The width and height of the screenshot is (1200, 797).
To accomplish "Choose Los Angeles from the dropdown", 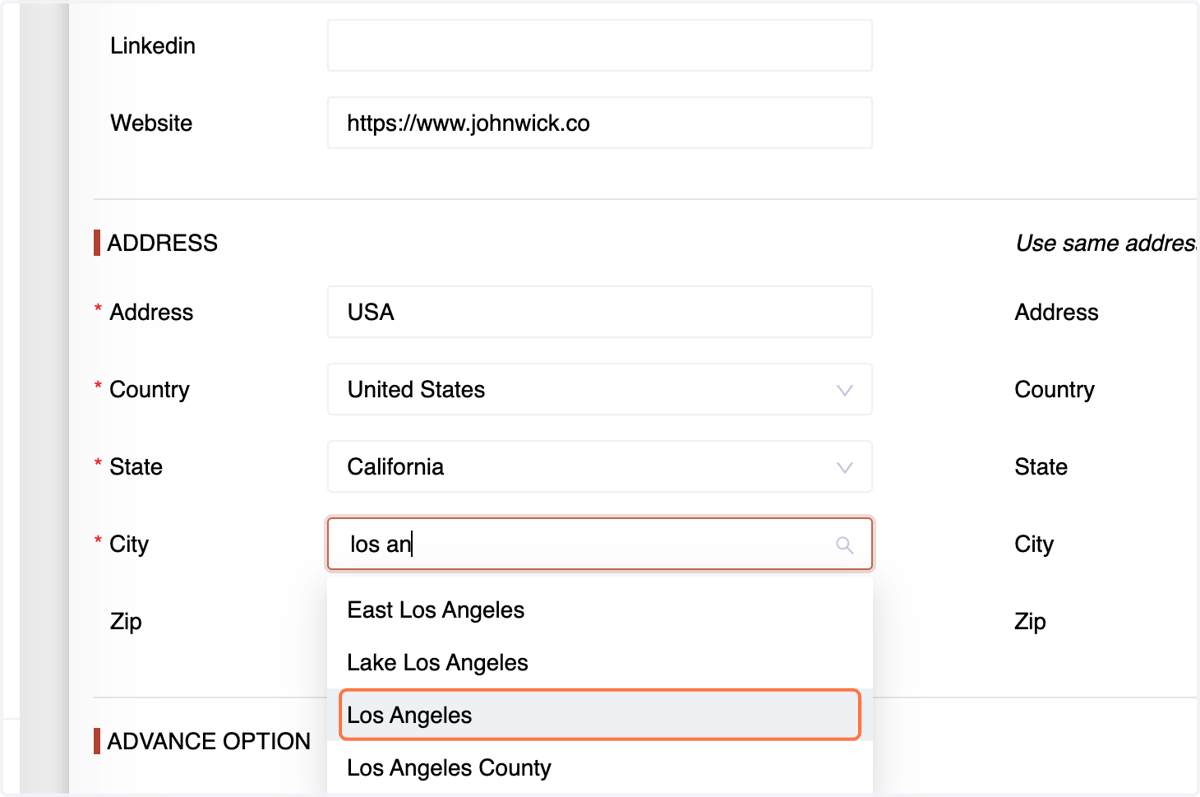I will (599, 715).
